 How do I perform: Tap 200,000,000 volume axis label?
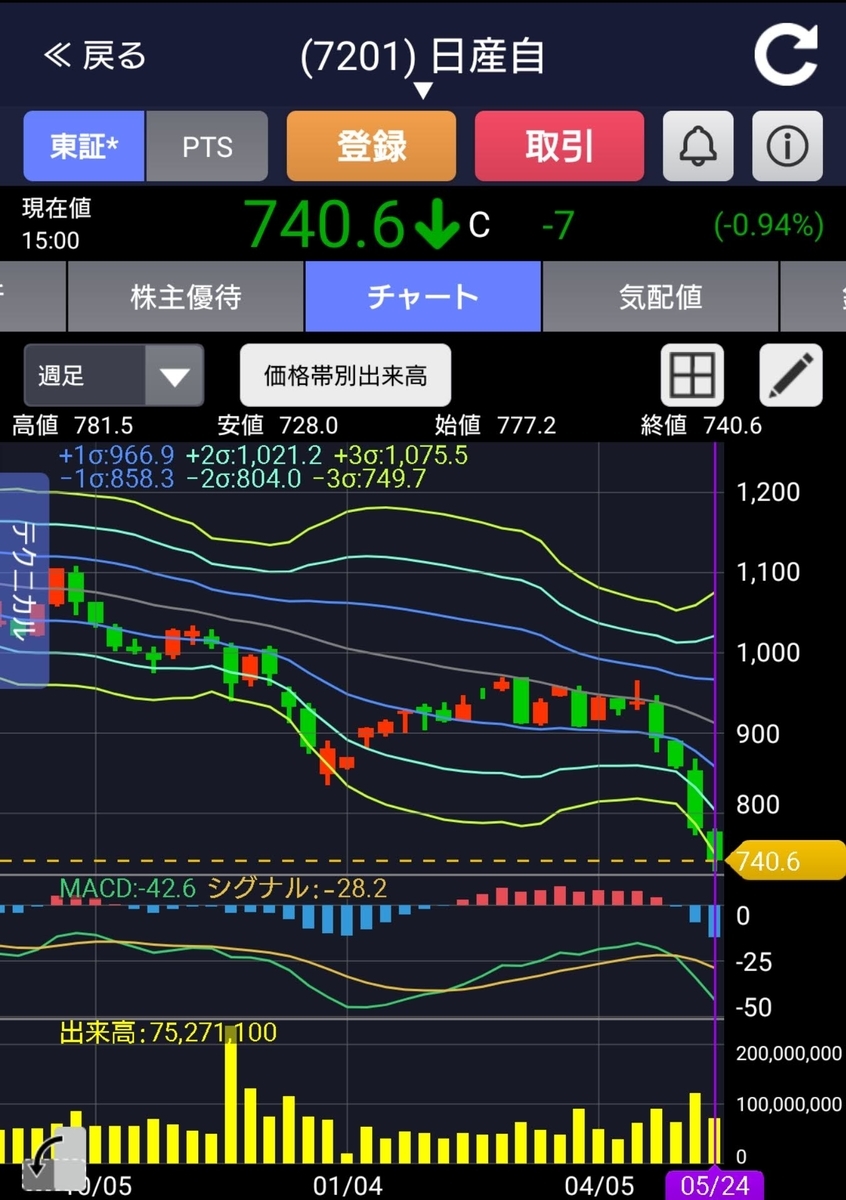tap(789, 1053)
